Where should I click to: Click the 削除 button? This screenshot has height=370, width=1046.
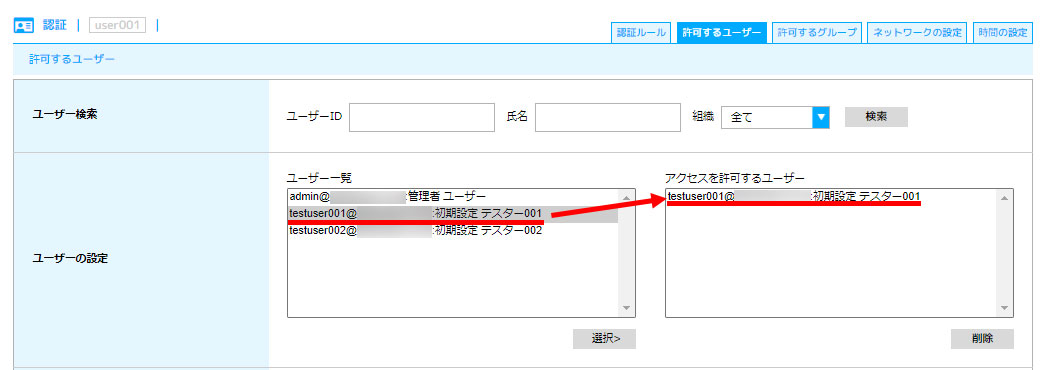pos(982,339)
